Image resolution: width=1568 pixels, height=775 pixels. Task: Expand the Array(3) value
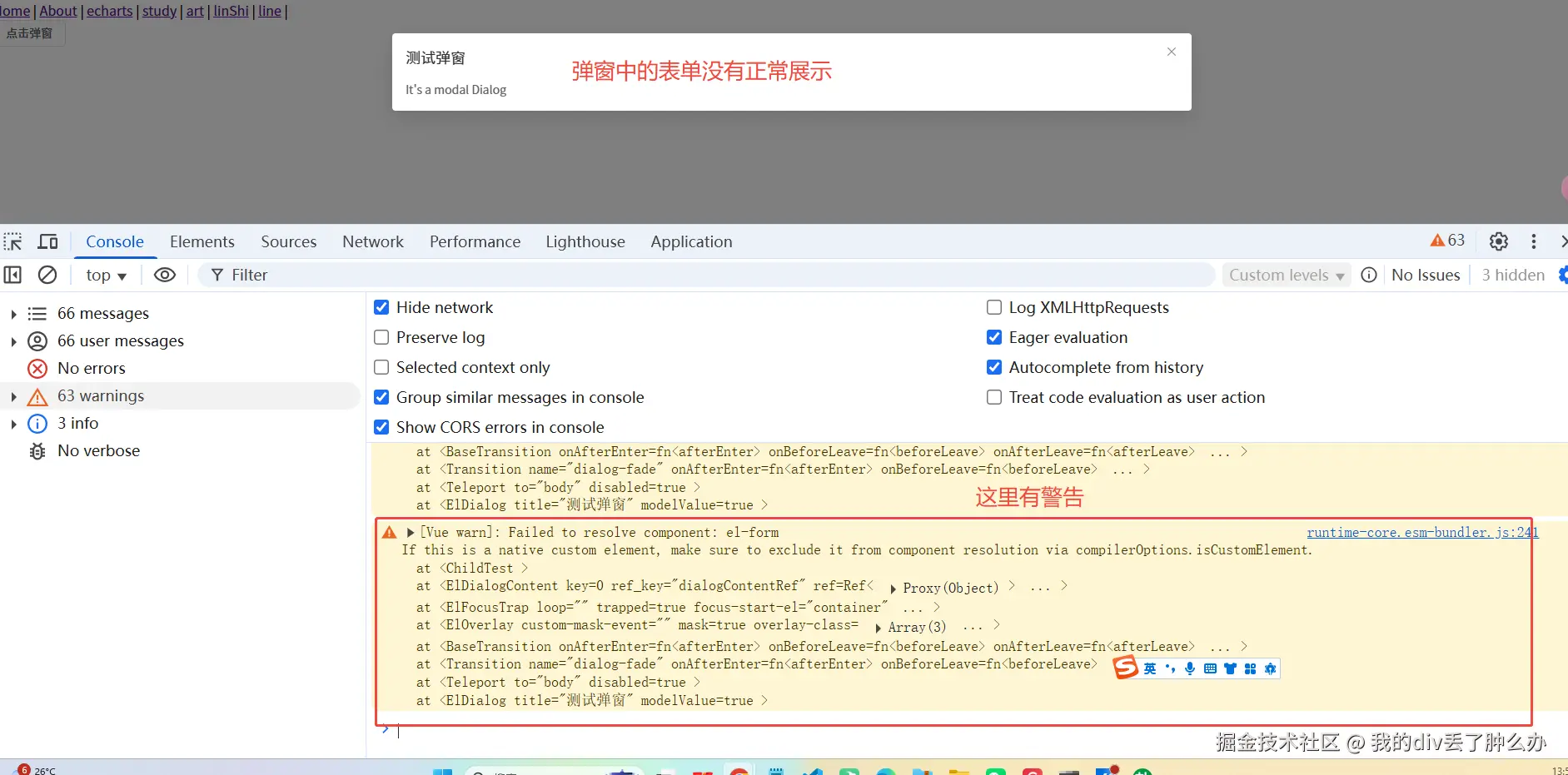click(879, 628)
